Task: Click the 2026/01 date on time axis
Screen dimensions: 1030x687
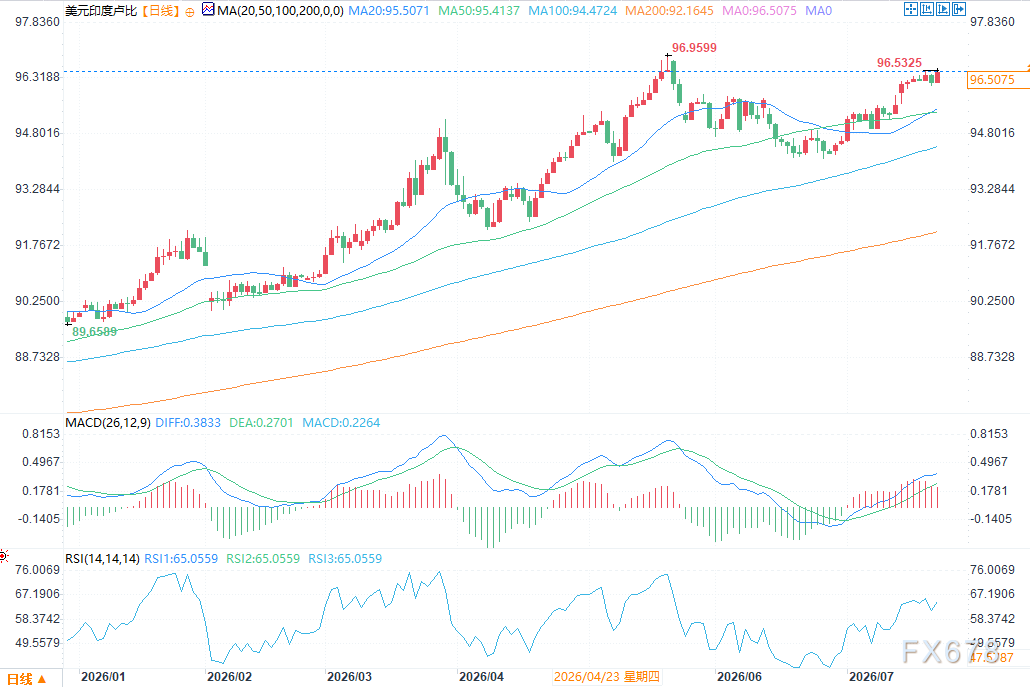Action: [102, 676]
